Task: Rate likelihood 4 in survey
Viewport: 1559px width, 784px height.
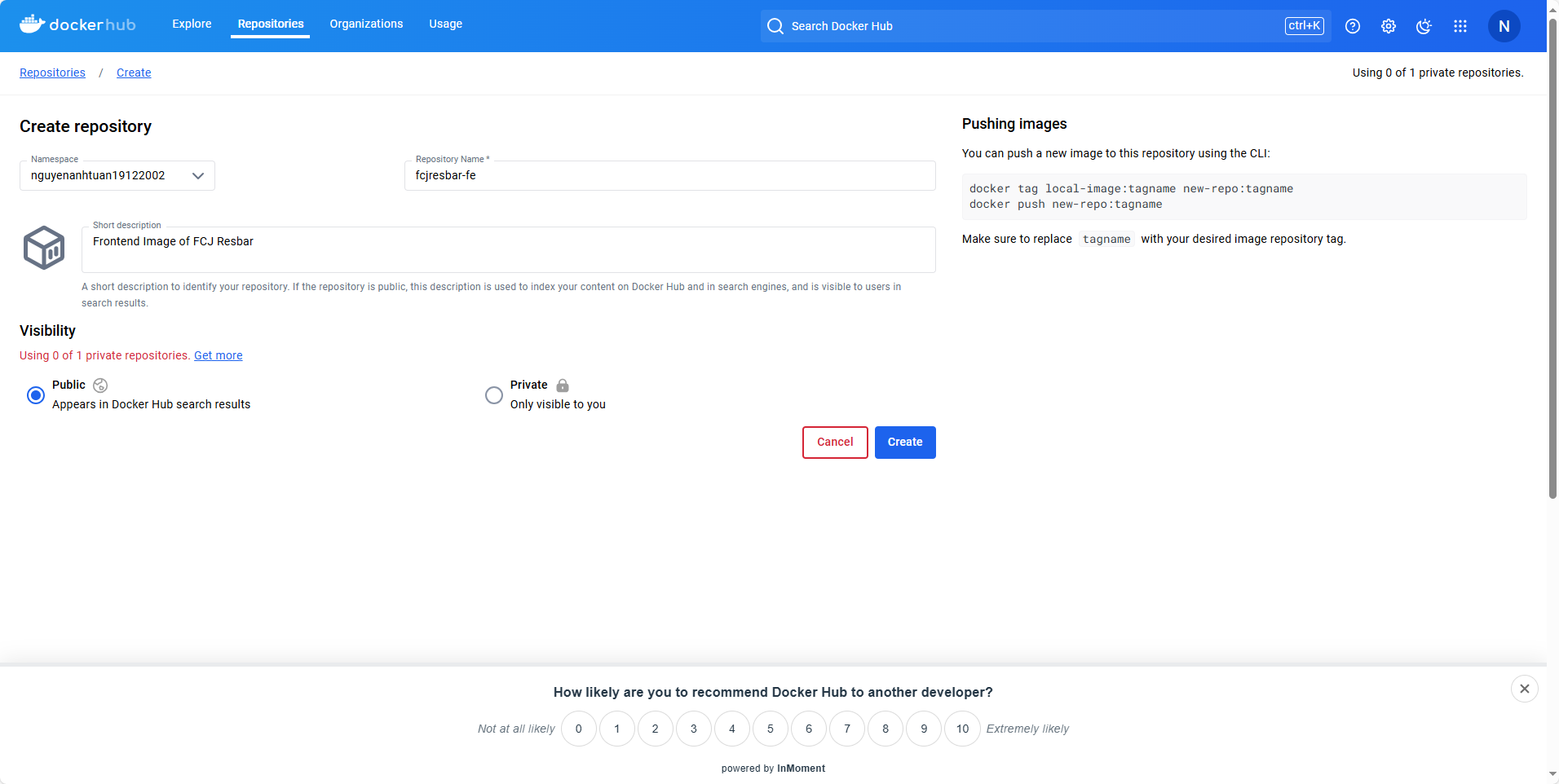Action: click(x=732, y=729)
